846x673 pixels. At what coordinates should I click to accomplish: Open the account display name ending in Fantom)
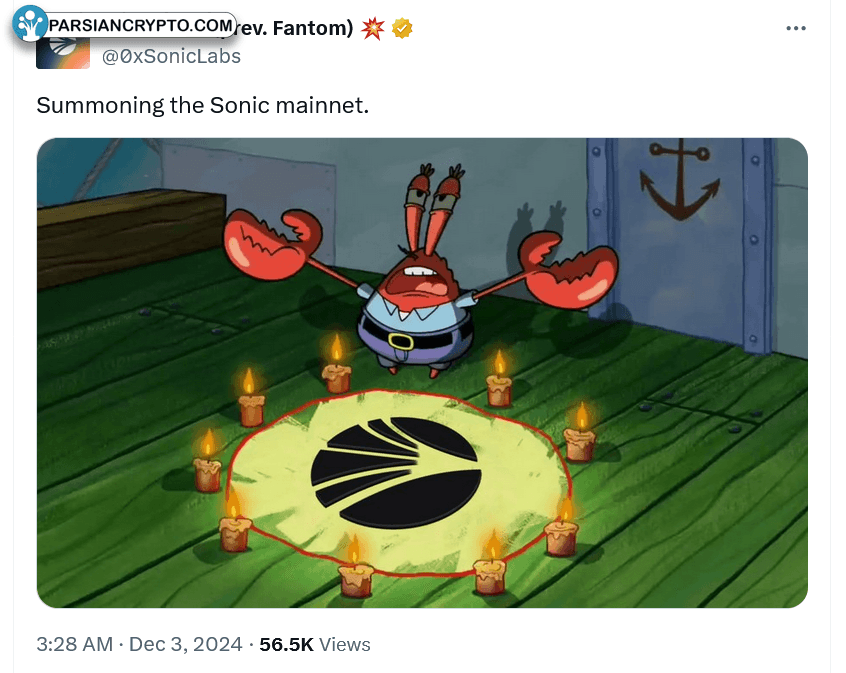(294, 28)
